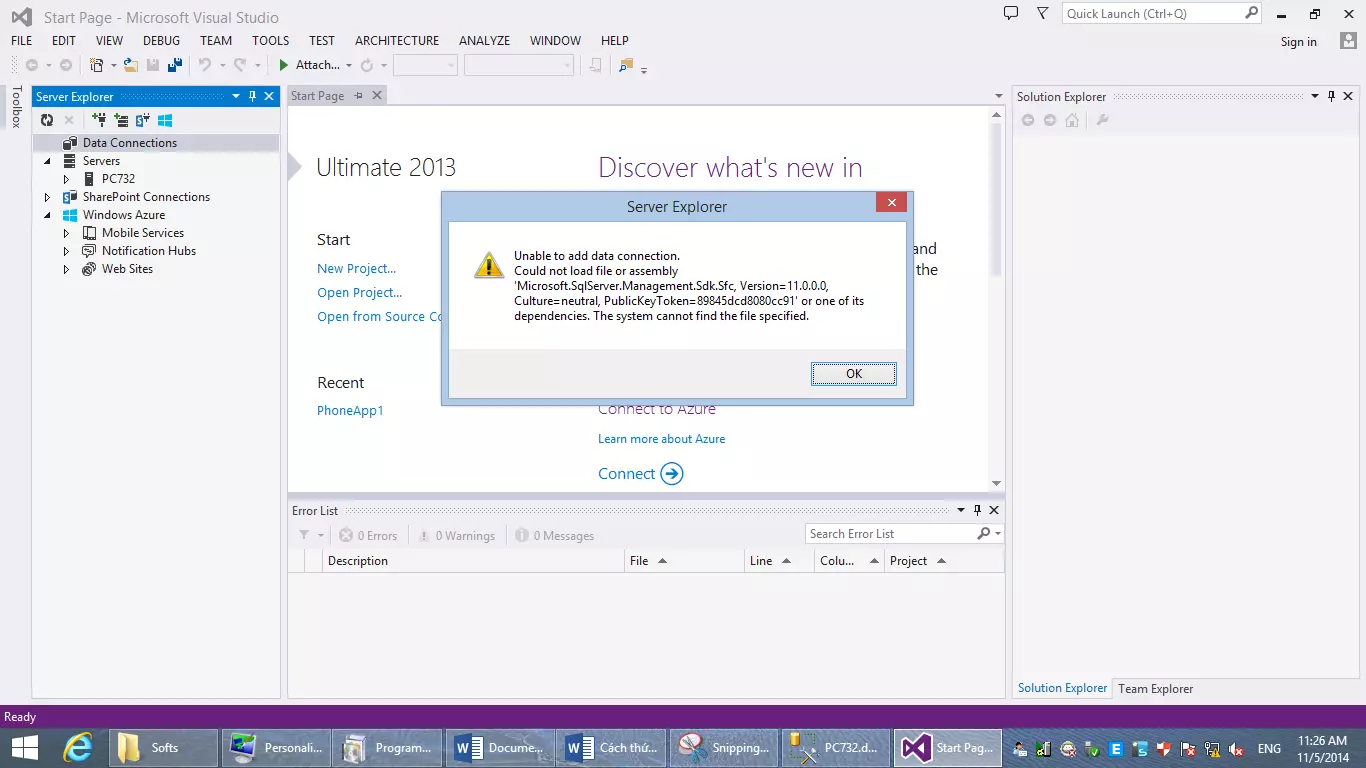
Task: Expand the Mobile Services node
Action: (66, 233)
